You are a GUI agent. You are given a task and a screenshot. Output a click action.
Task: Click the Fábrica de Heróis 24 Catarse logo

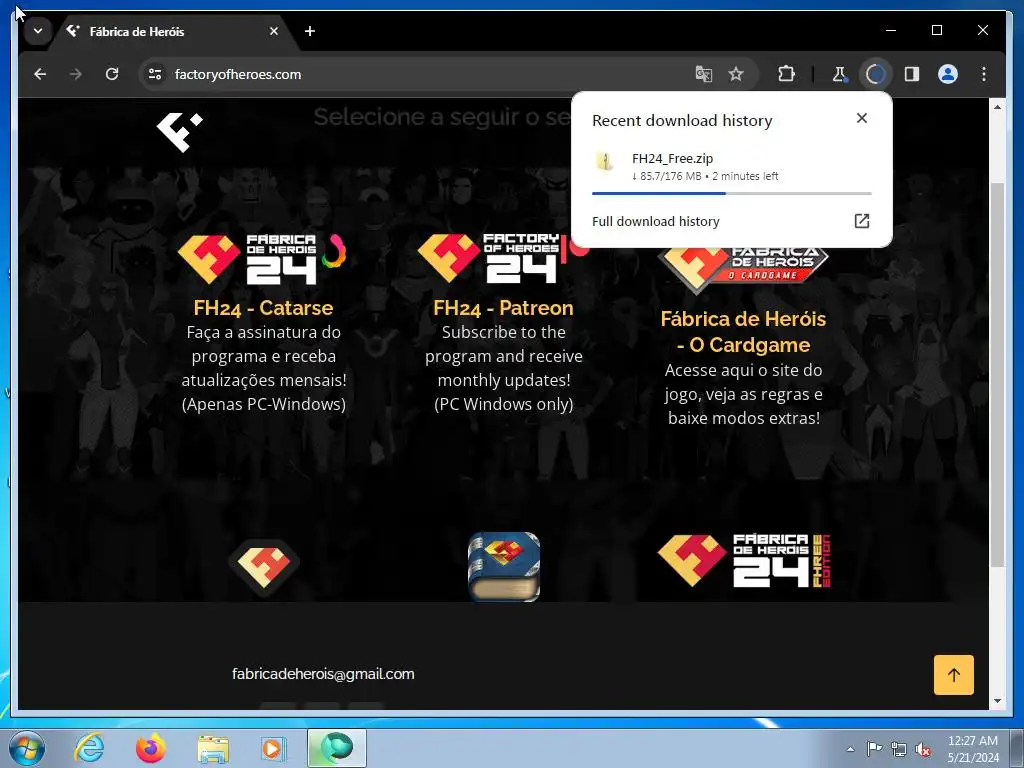262,259
